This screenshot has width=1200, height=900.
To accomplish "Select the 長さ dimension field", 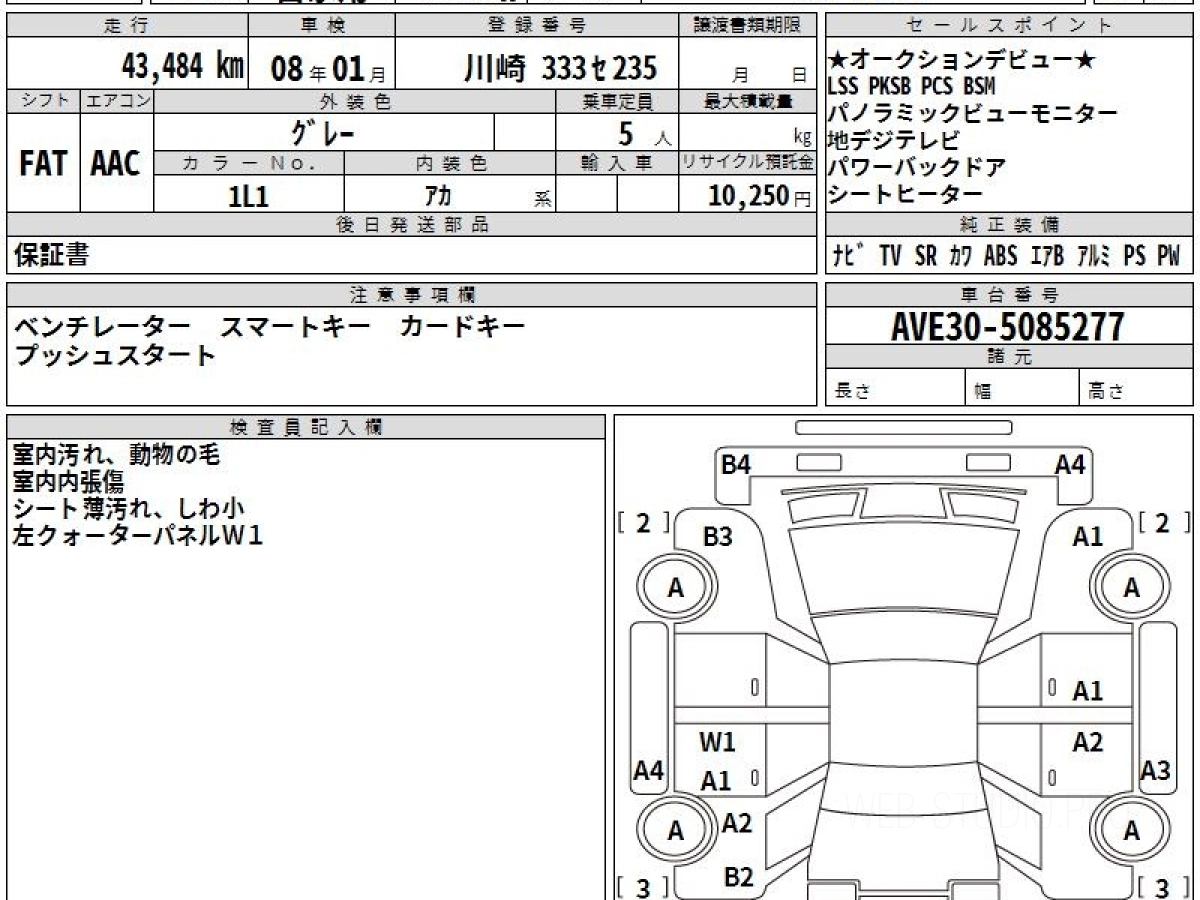I will click(x=896, y=390).
